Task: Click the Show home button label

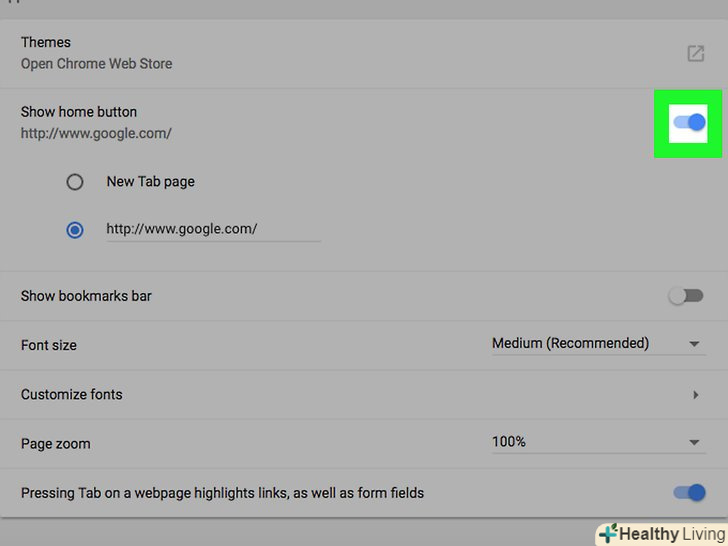Action: click(79, 112)
